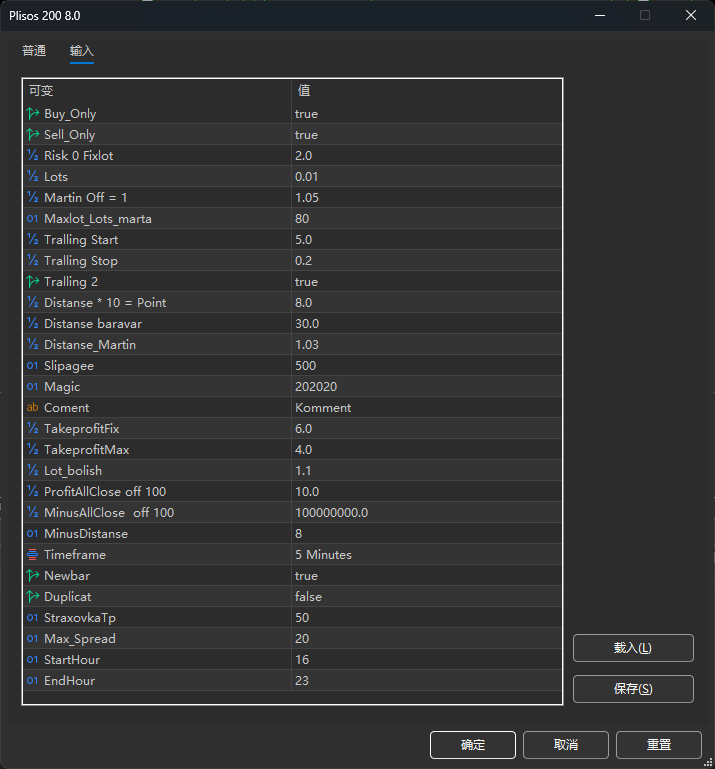Screen dimensions: 715x769
Task: Click the 载入(L) button
Action: point(632,648)
